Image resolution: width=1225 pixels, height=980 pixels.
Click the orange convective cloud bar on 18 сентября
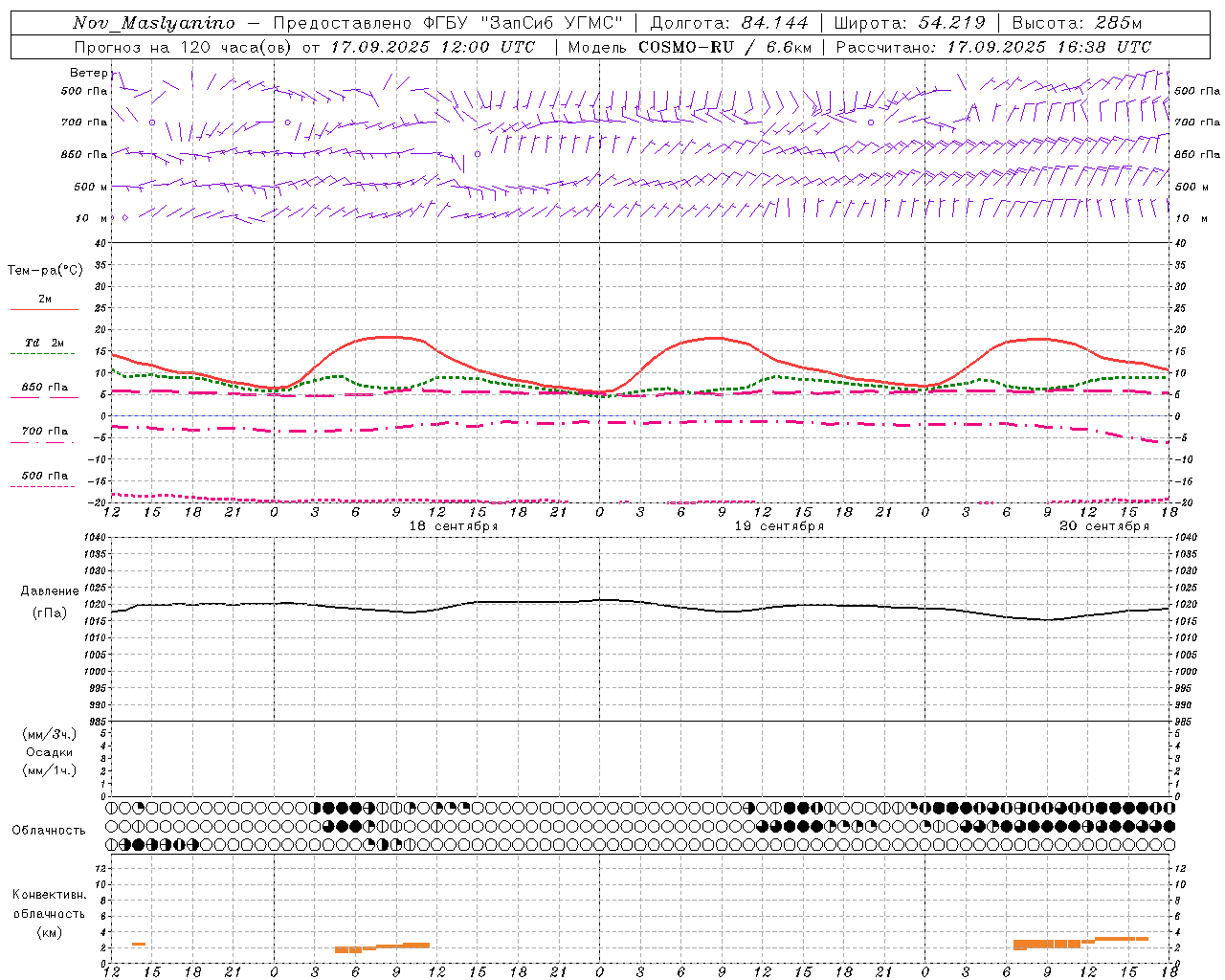pyautogui.click(x=382, y=947)
